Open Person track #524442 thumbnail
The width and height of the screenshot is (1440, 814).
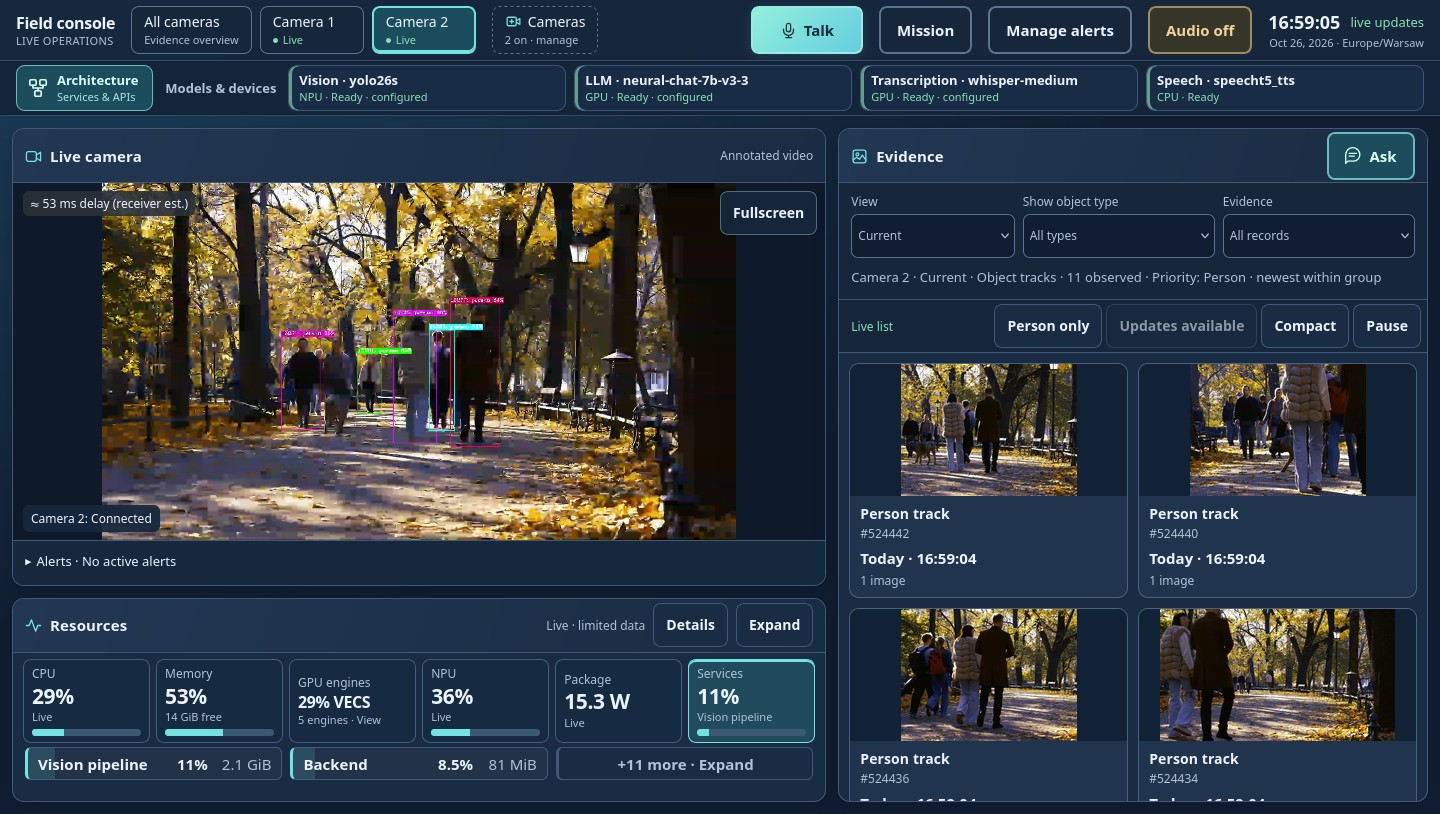tap(988, 430)
